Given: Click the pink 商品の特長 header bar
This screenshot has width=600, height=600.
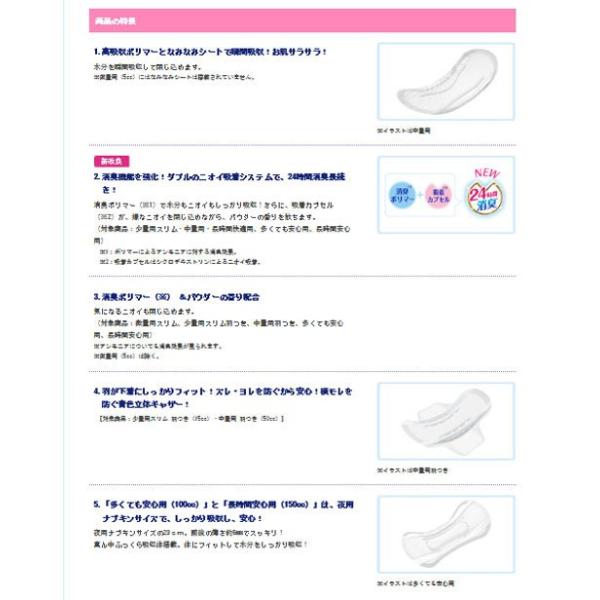Looking at the screenshot, I should (x=302, y=21).
